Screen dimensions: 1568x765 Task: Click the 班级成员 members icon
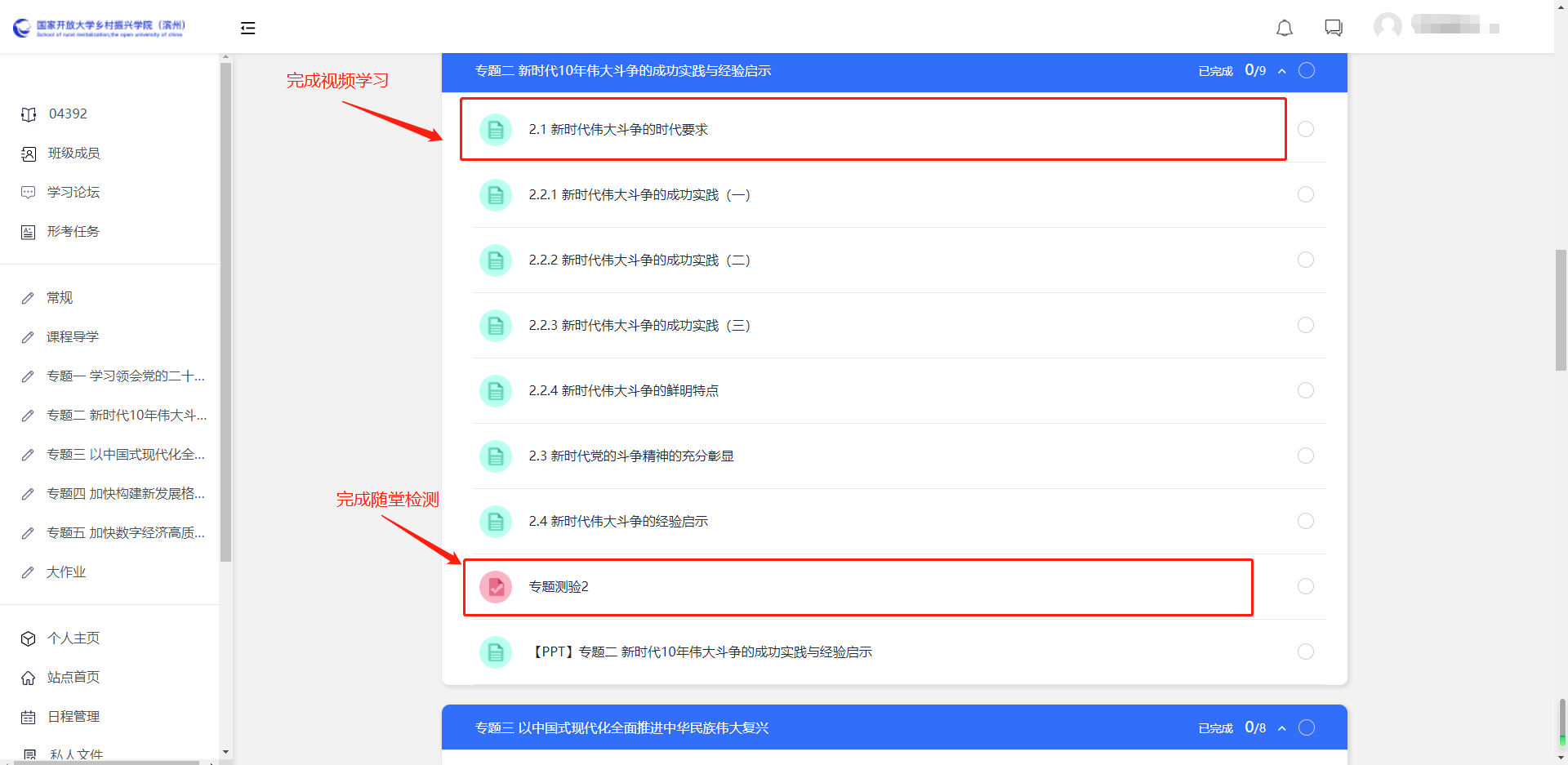pos(29,153)
